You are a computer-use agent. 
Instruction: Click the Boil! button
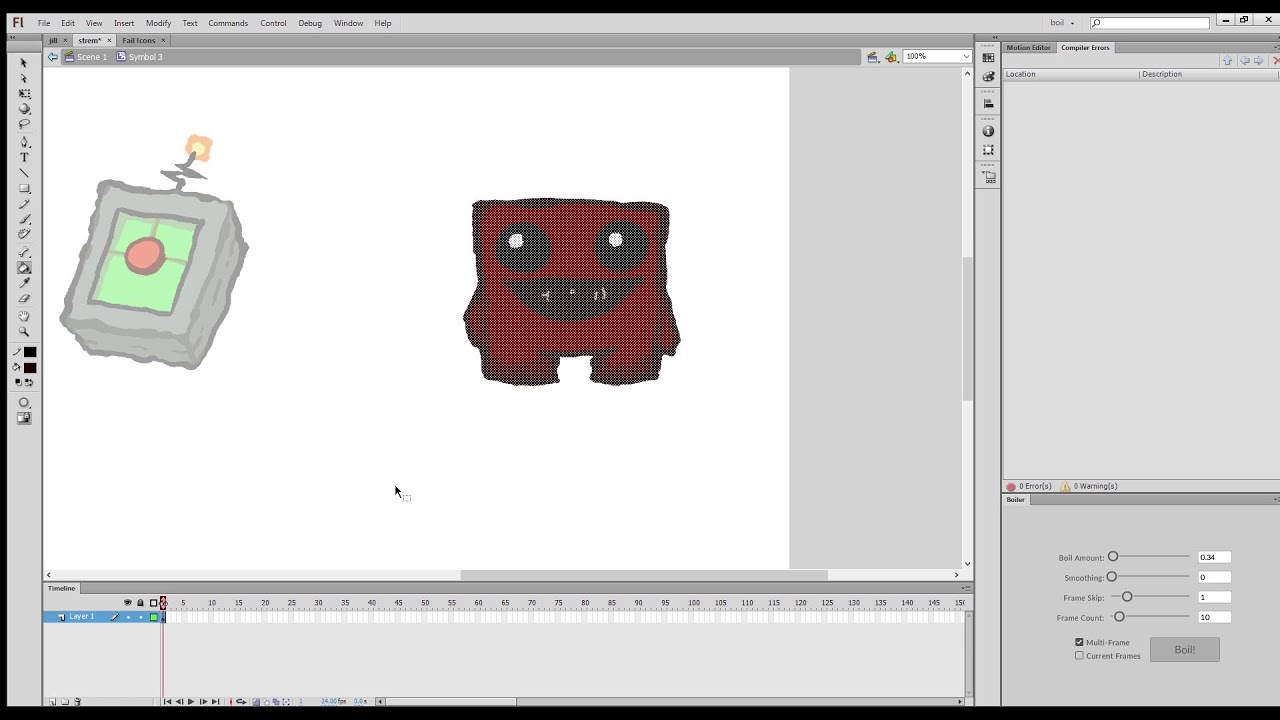1184,650
